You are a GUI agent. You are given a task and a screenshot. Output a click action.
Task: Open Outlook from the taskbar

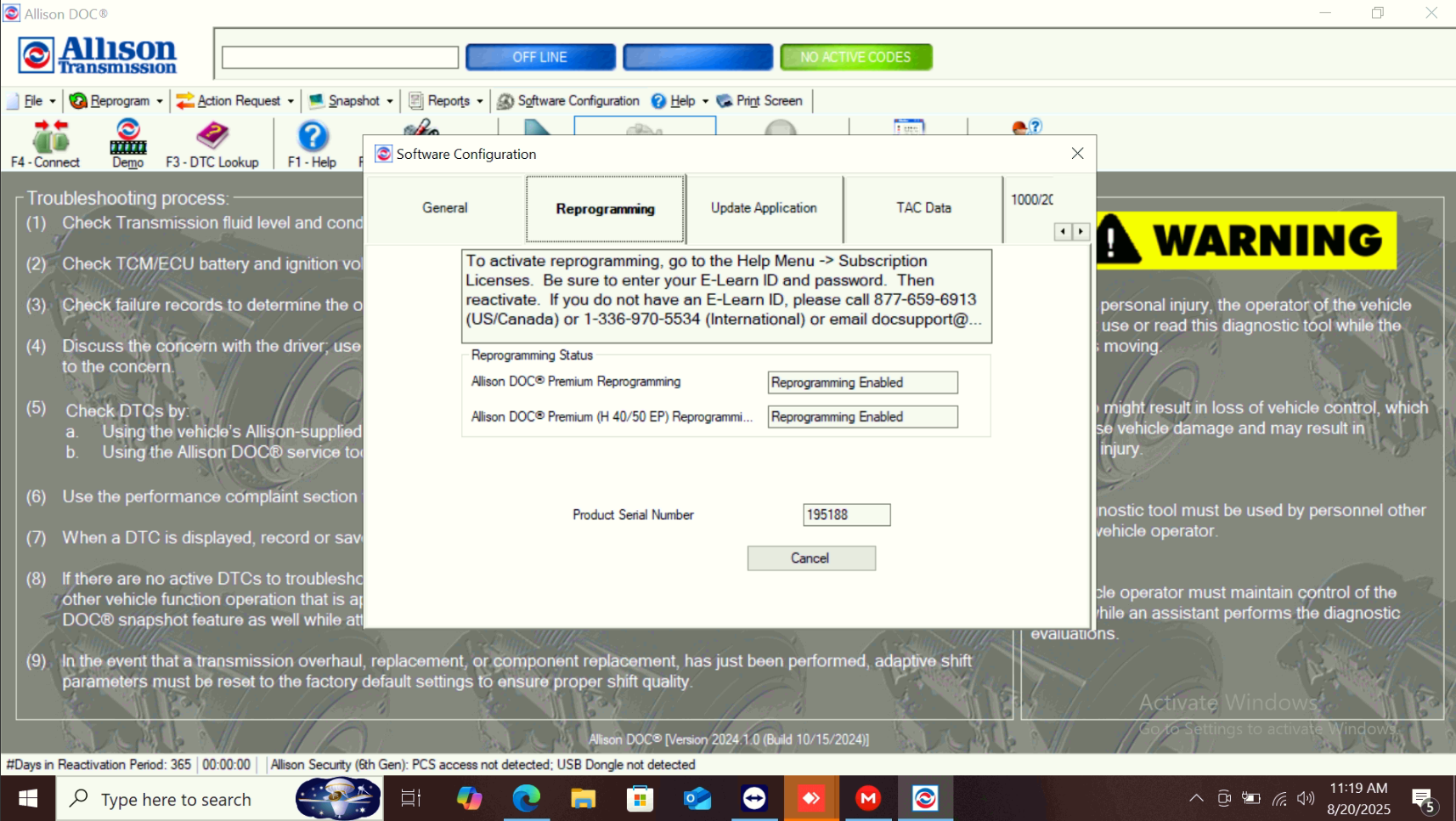point(697,799)
